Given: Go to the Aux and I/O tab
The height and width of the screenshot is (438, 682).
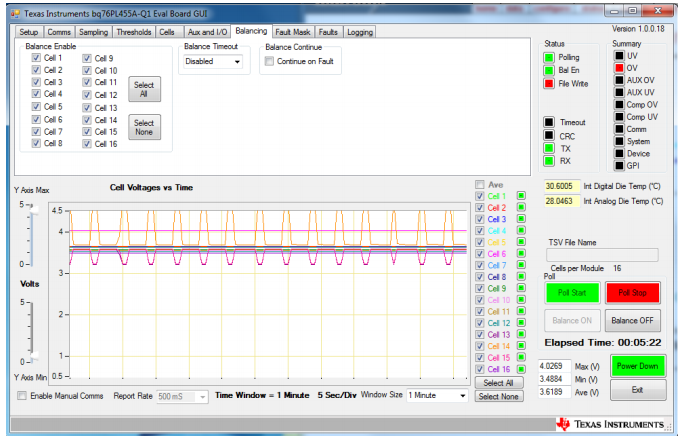Looking at the screenshot, I should tap(207, 32).
